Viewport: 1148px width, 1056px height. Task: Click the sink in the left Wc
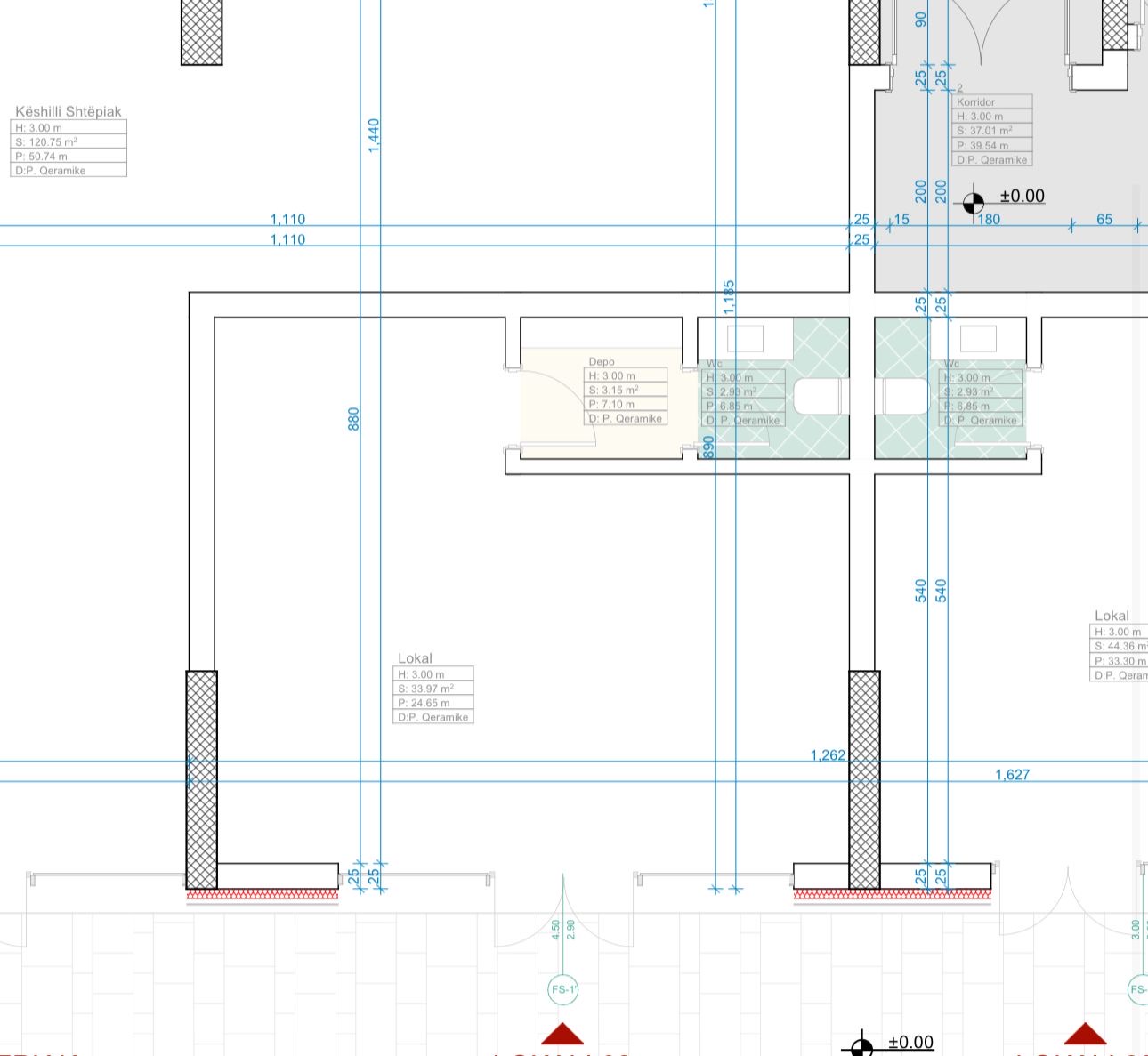click(746, 339)
